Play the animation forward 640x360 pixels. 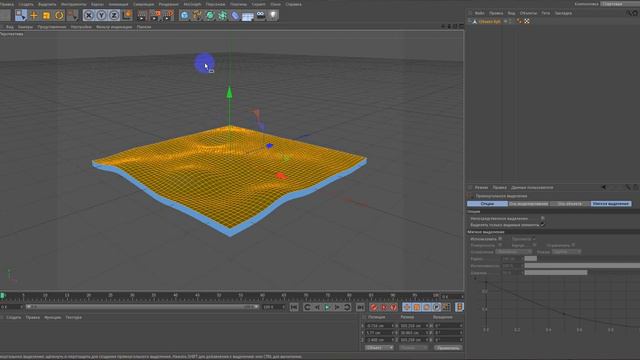[327, 307]
